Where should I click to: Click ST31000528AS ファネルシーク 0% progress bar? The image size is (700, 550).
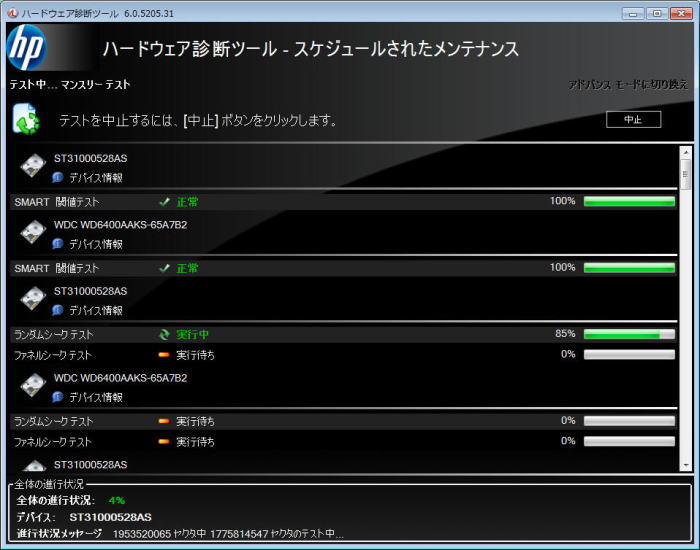[629, 354]
